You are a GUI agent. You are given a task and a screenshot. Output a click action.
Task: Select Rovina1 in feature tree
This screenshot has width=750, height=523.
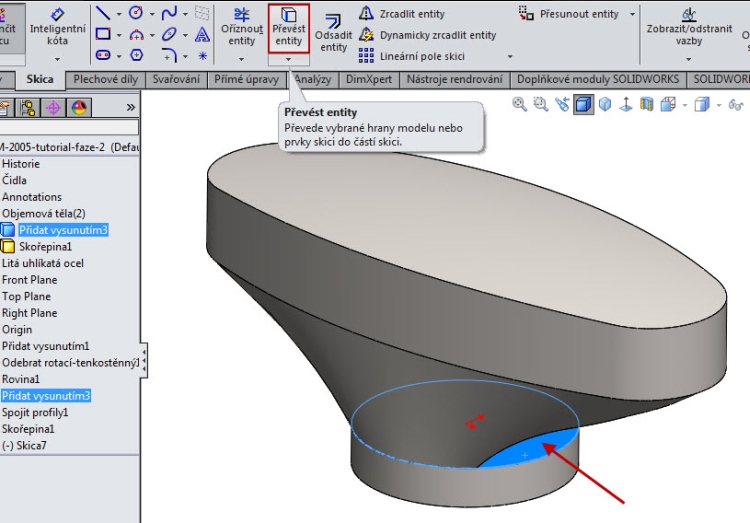tap(21, 379)
